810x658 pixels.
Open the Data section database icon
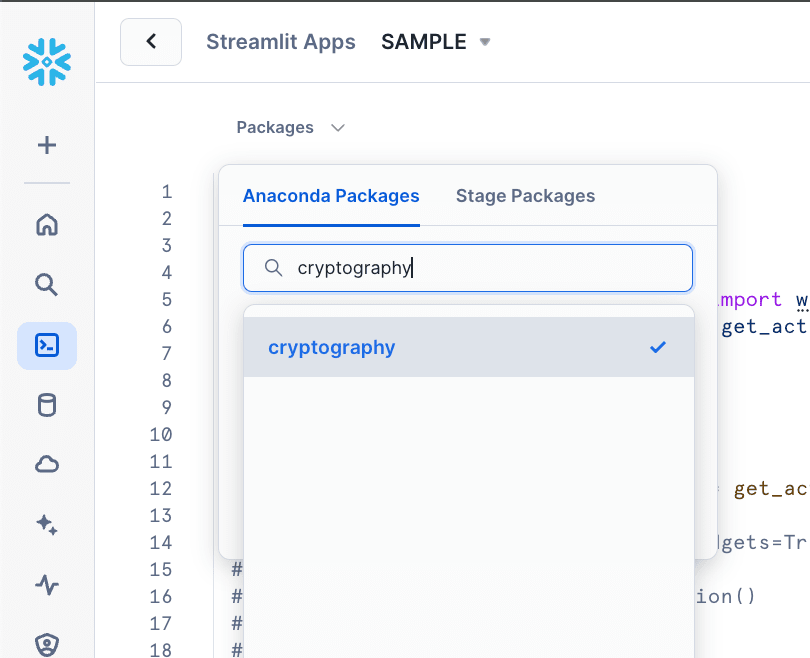(x=46, y=405)
